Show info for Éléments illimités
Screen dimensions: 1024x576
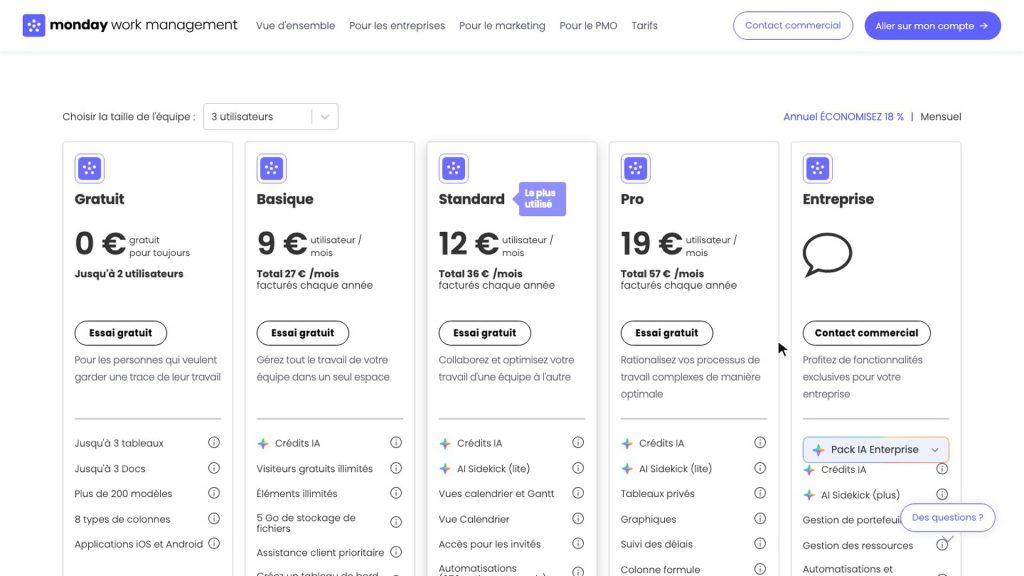point(396,493)
